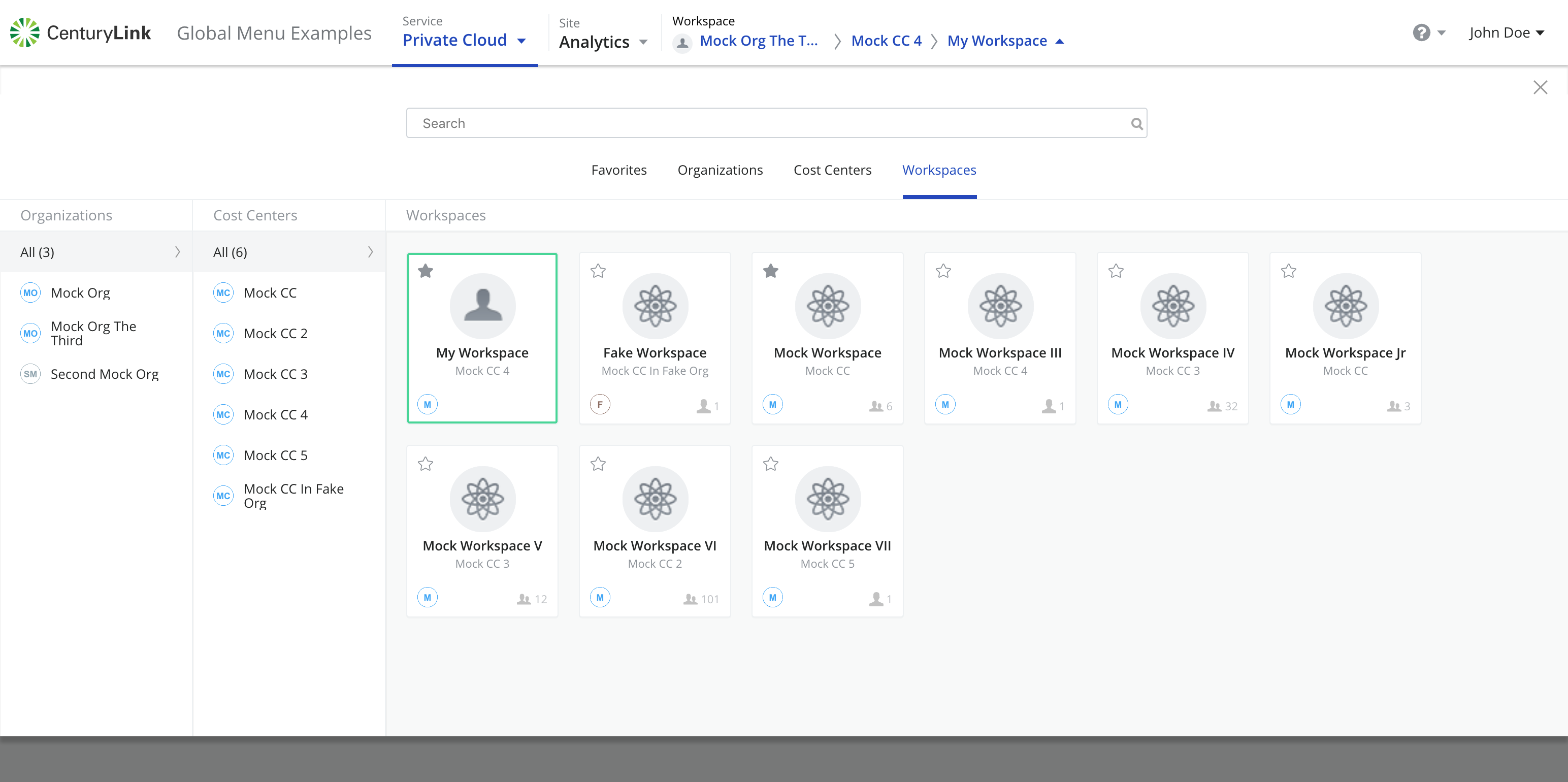Viewport: 1568px width, 782px height.
Task: Select Mock CC cost center row
Action: click(289, 292)
